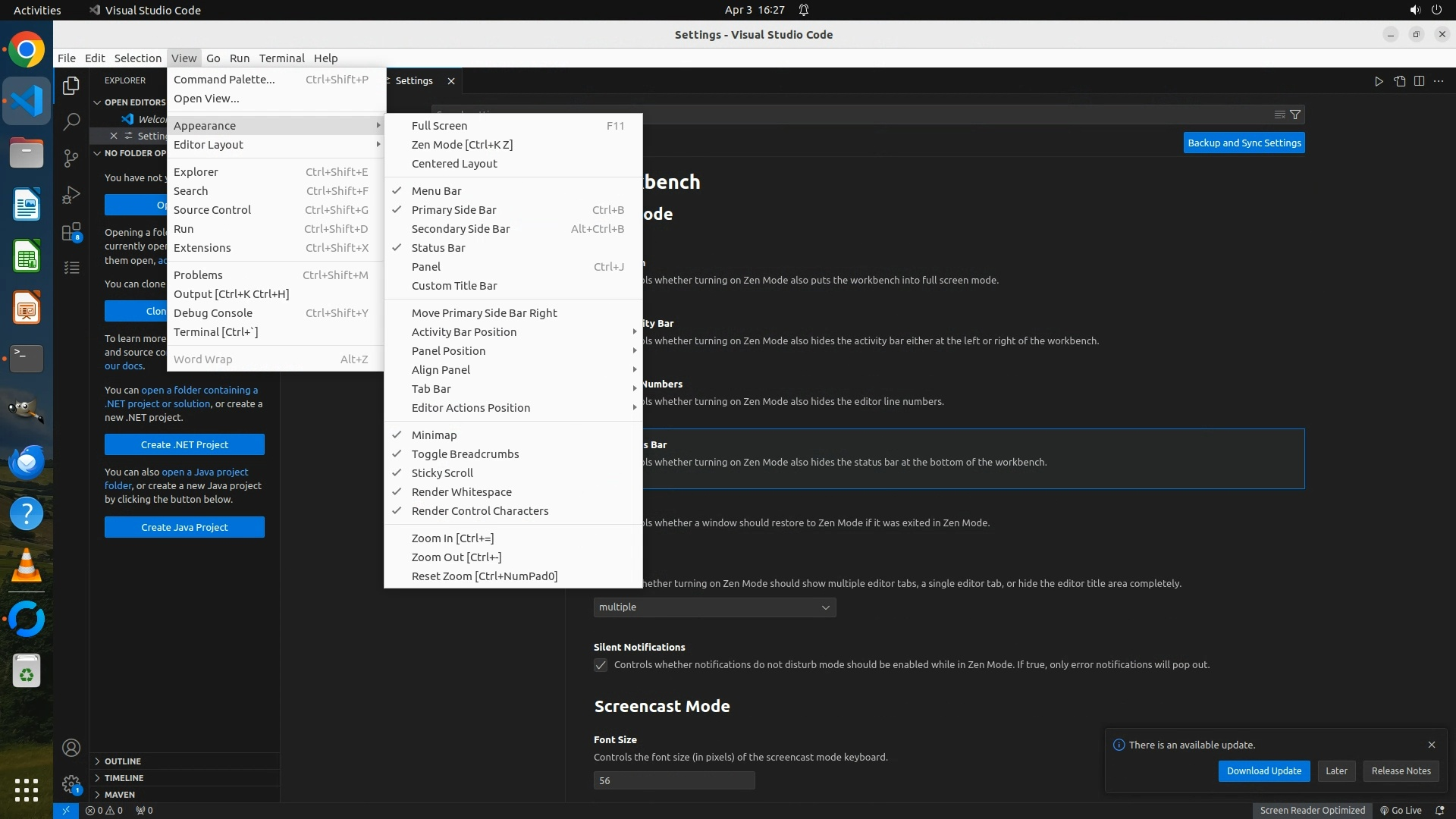The width and height of the screenshot is (1456, 819).
Task: Click the remote window status bar icon
Action: 66,810
